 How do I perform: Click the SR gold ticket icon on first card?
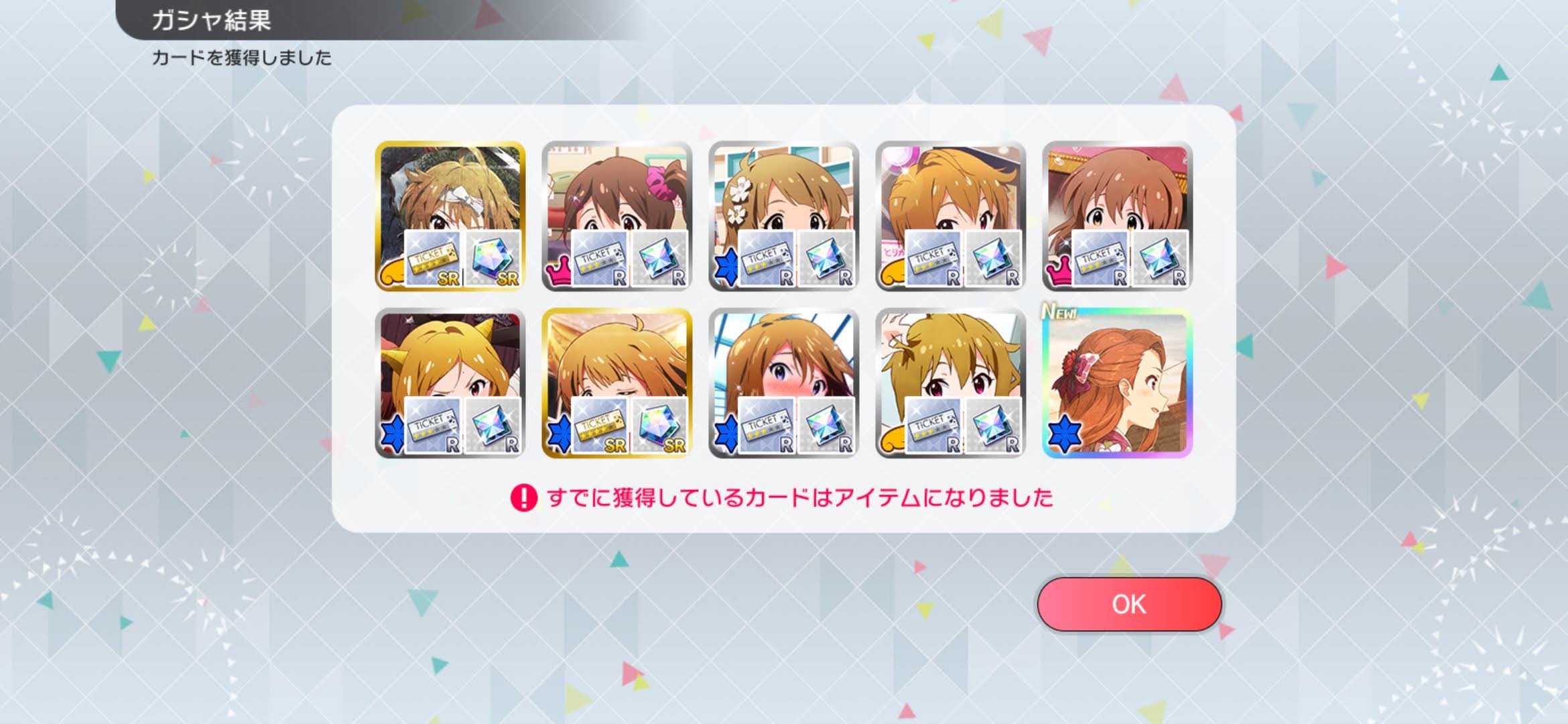pos(433,259)
